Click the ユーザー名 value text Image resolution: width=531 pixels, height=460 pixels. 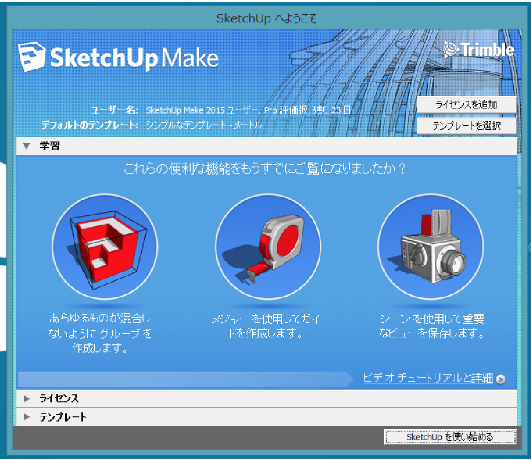tap(248, 110)
